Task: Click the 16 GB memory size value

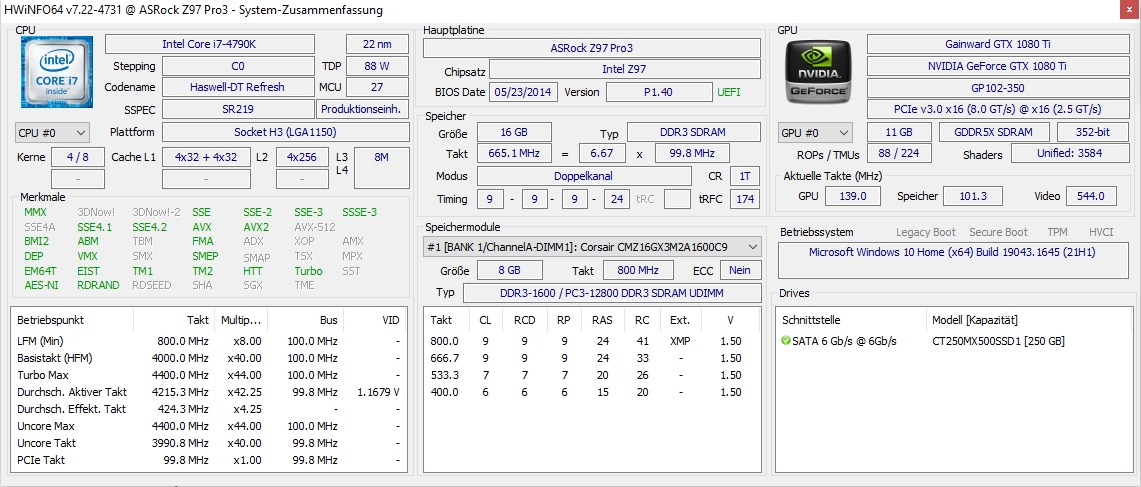Action: click(x=514, y=132)
